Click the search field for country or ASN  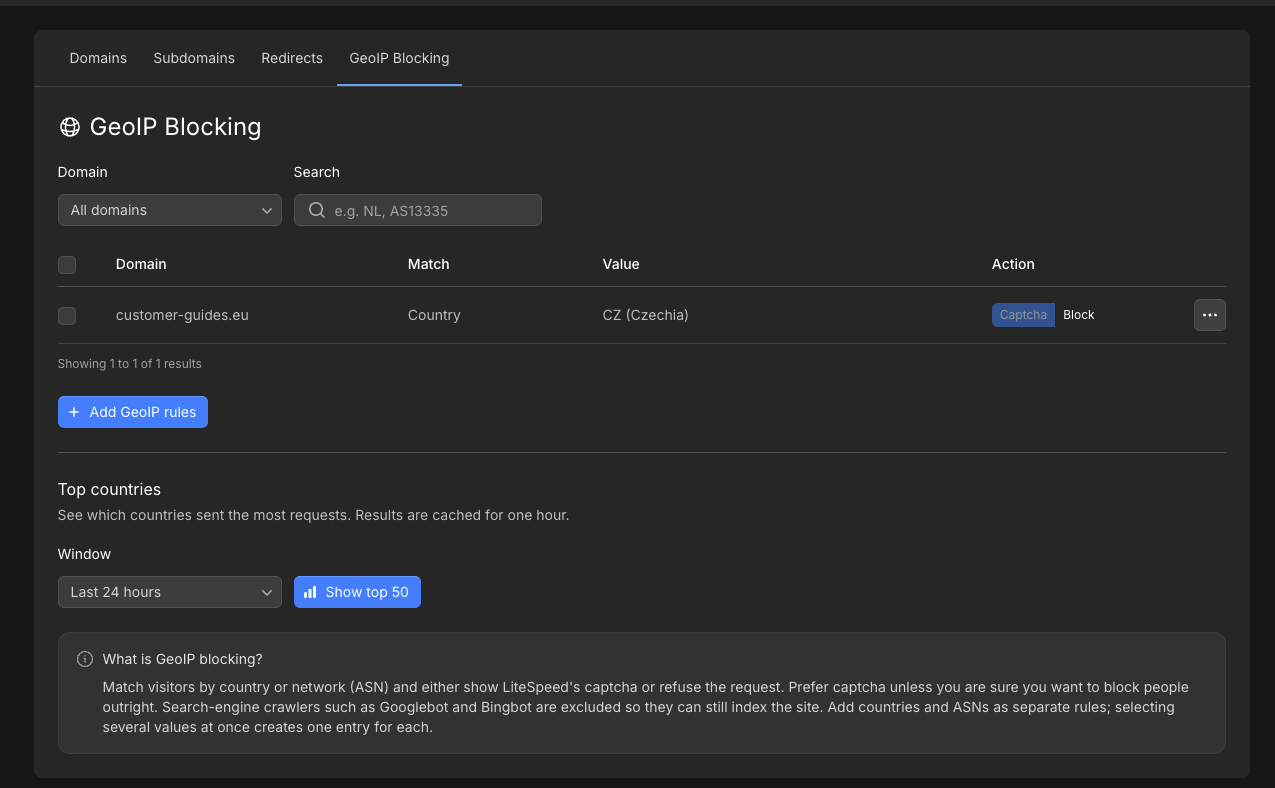coord(418,210)
